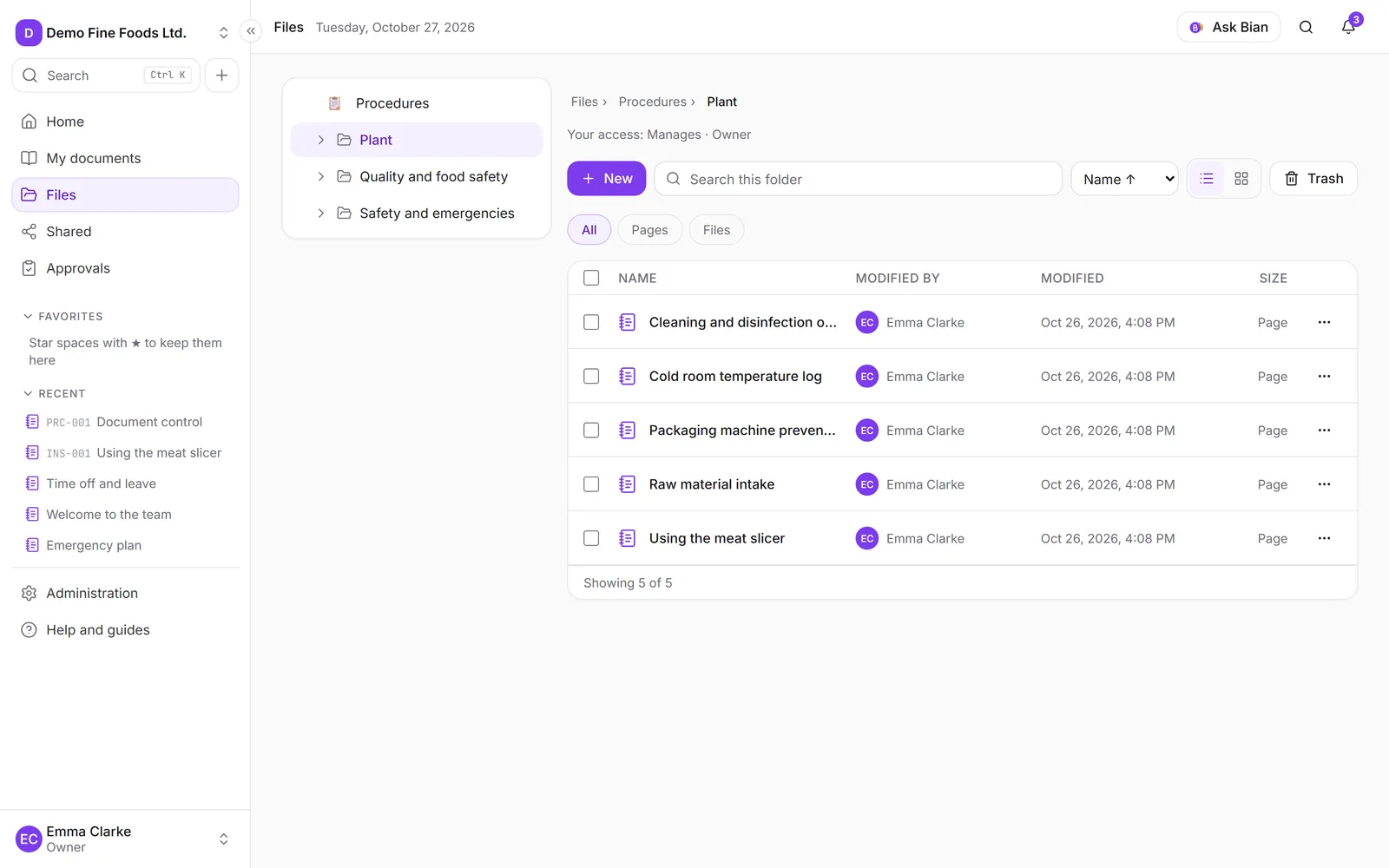
Task: Click the Home icon in sidebar
Action: tap(29, 122)
